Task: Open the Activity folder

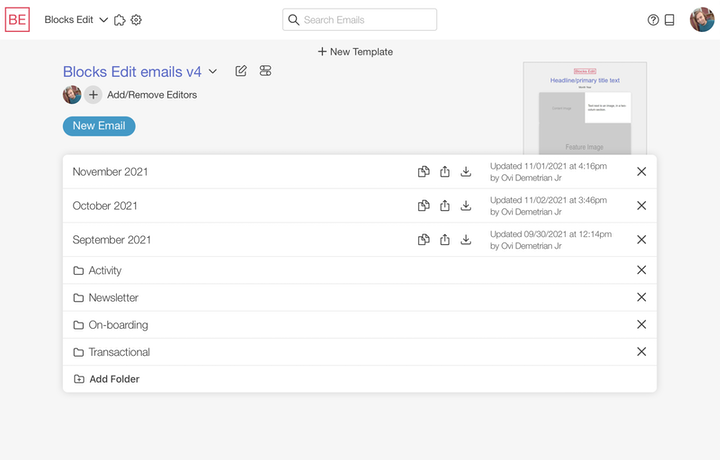Action: pyautogui.click(x=97, y=270)
